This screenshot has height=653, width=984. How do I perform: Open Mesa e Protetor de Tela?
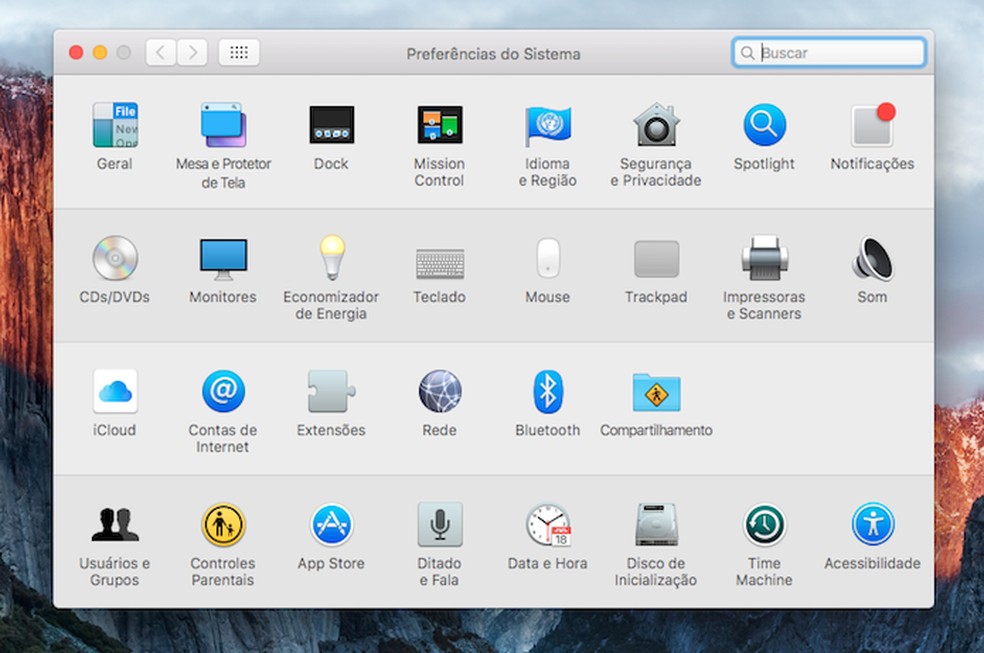point(223,126)
